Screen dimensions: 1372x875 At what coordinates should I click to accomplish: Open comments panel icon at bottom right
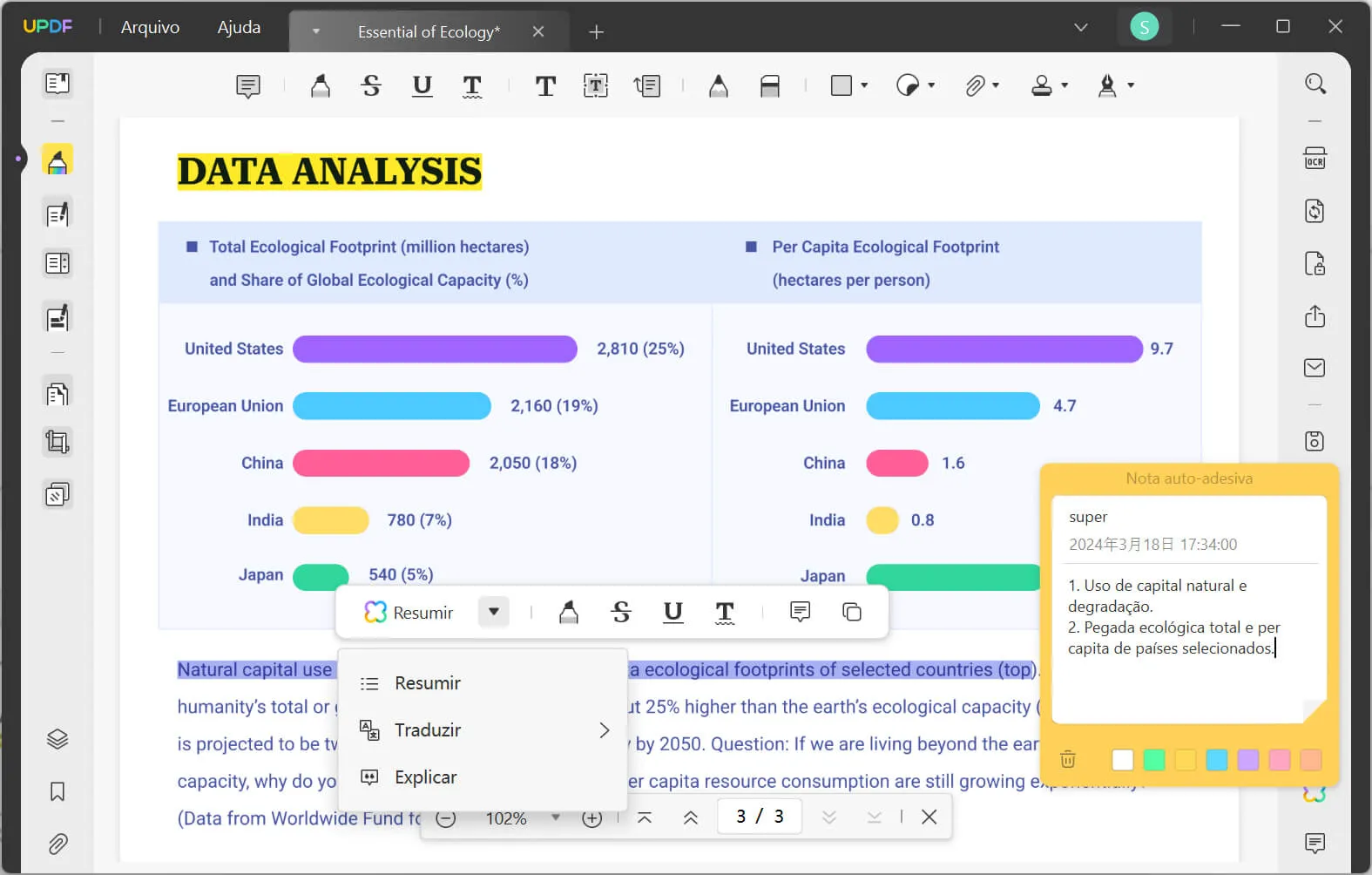[x=1315, y=843]
